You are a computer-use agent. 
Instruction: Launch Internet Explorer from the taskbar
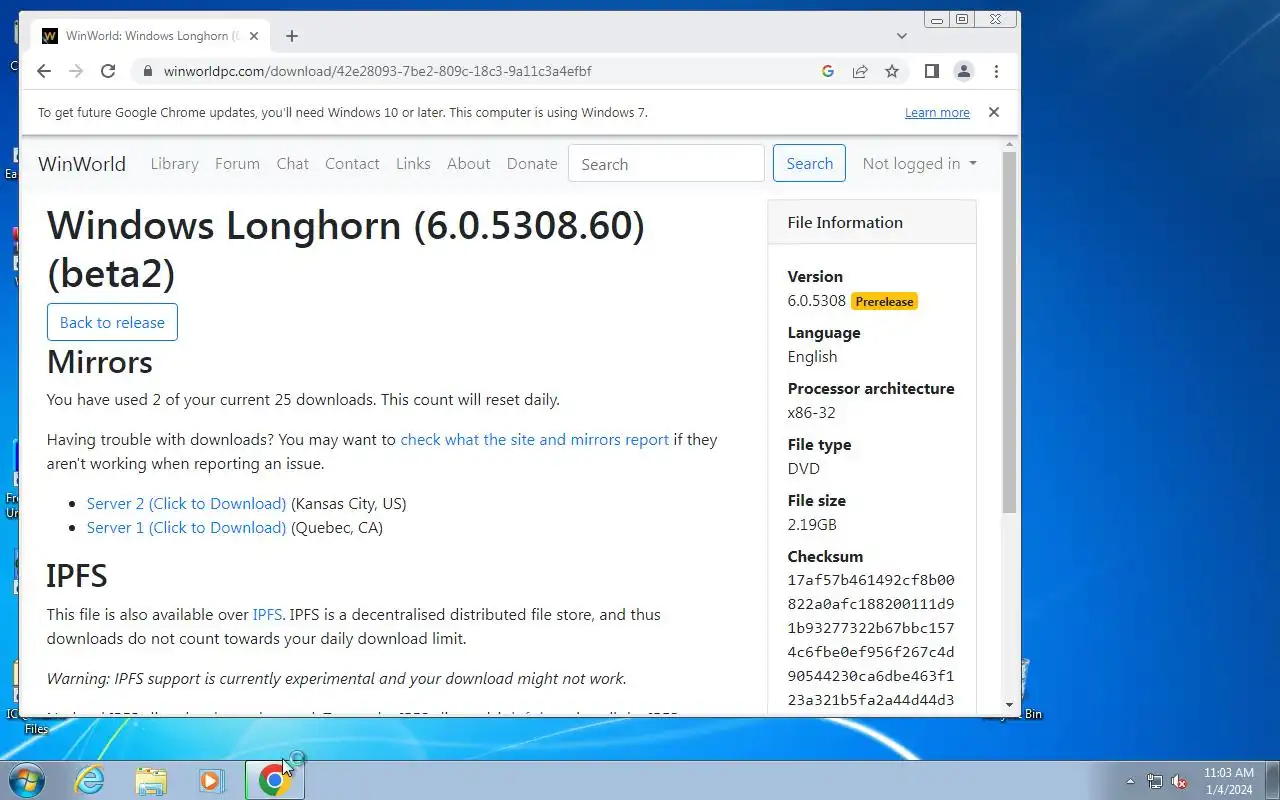tap(90, 780)
